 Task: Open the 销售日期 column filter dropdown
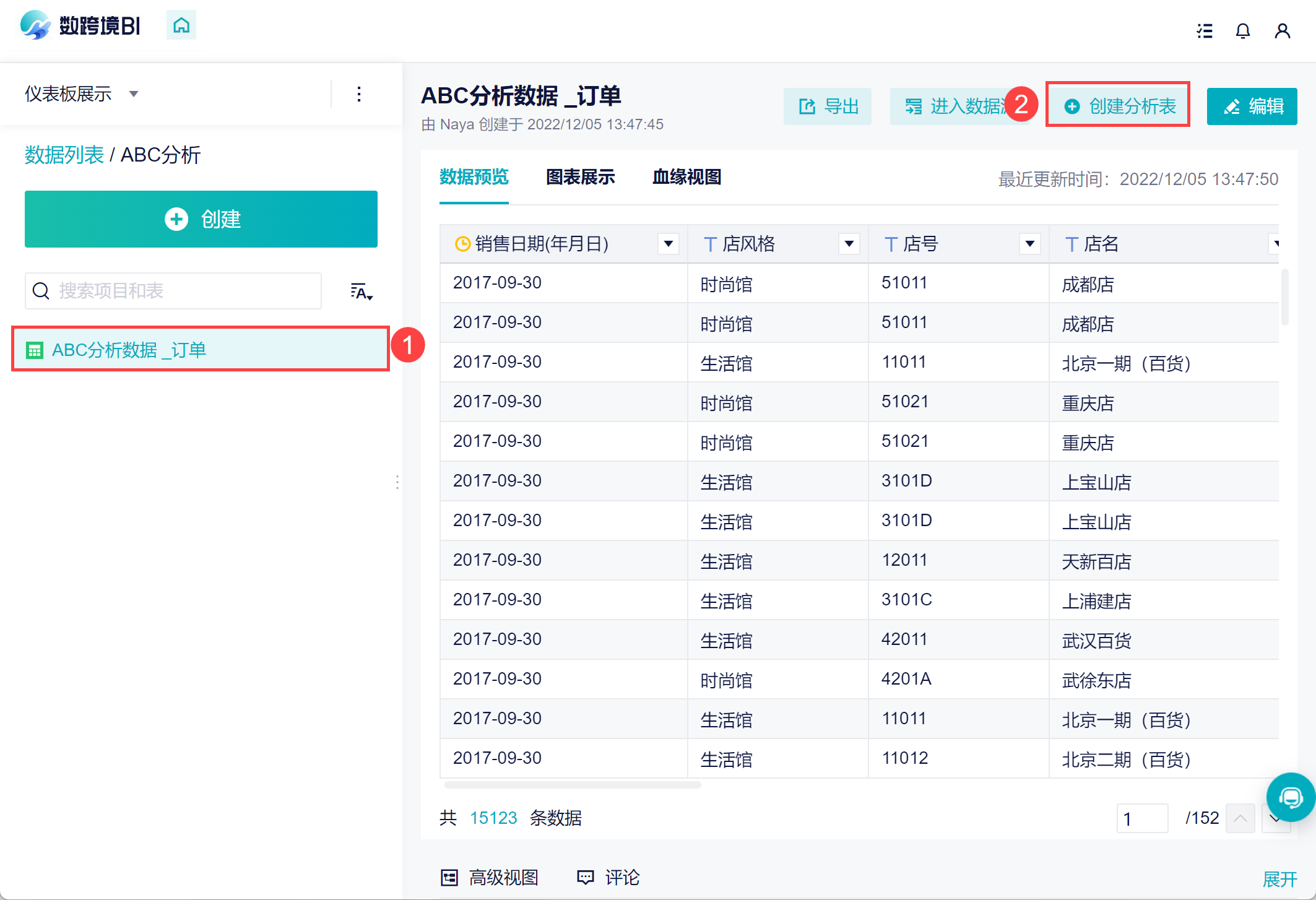click(x=669, y=244)
